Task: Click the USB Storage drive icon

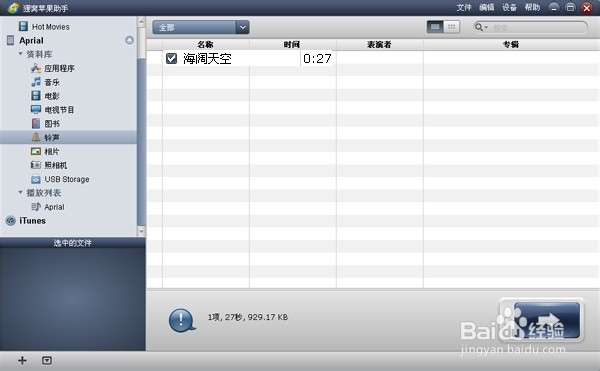Action: 36,179
